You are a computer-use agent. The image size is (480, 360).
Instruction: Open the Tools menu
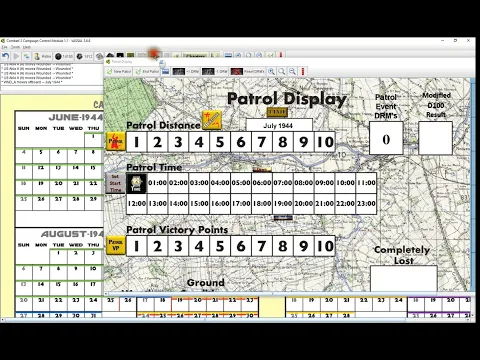tap(15, 47)
